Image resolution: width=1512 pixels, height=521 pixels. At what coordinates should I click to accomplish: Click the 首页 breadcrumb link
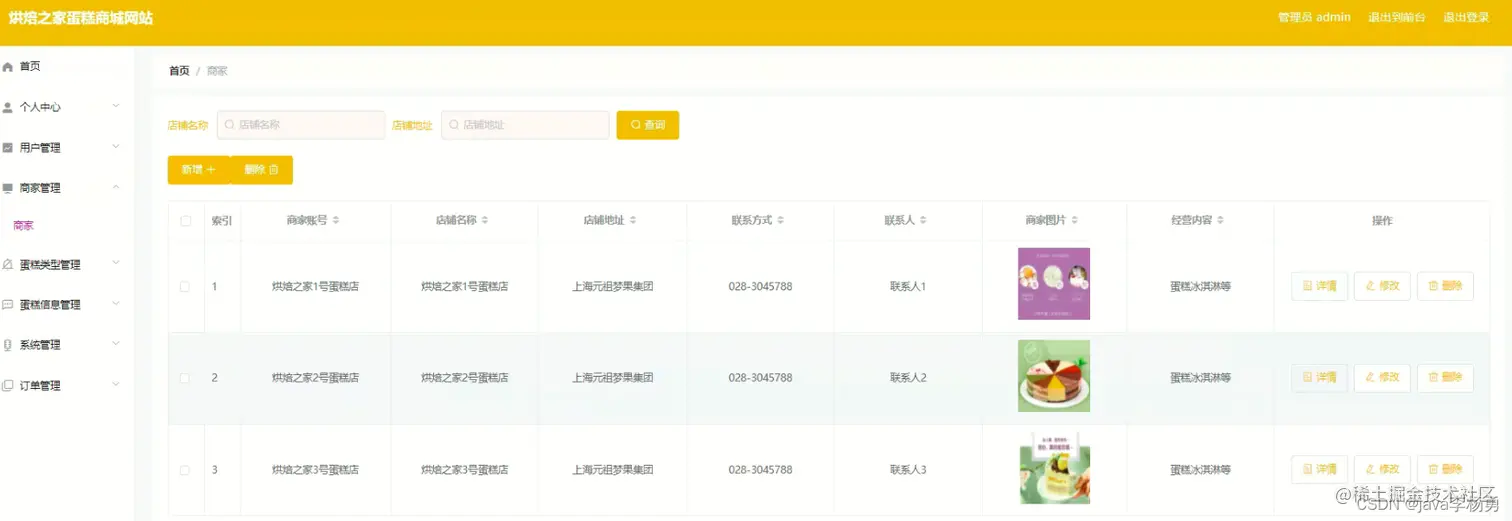coord(179,71)
